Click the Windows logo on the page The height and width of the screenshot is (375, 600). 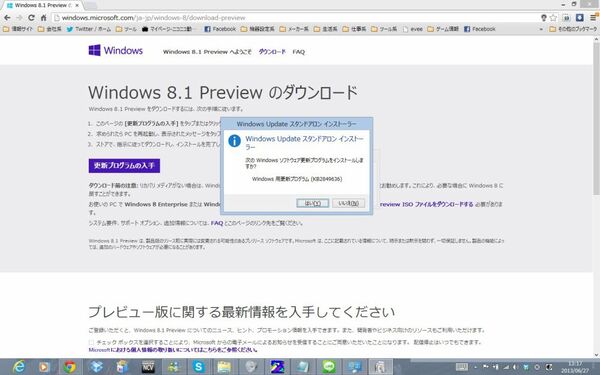116,51
